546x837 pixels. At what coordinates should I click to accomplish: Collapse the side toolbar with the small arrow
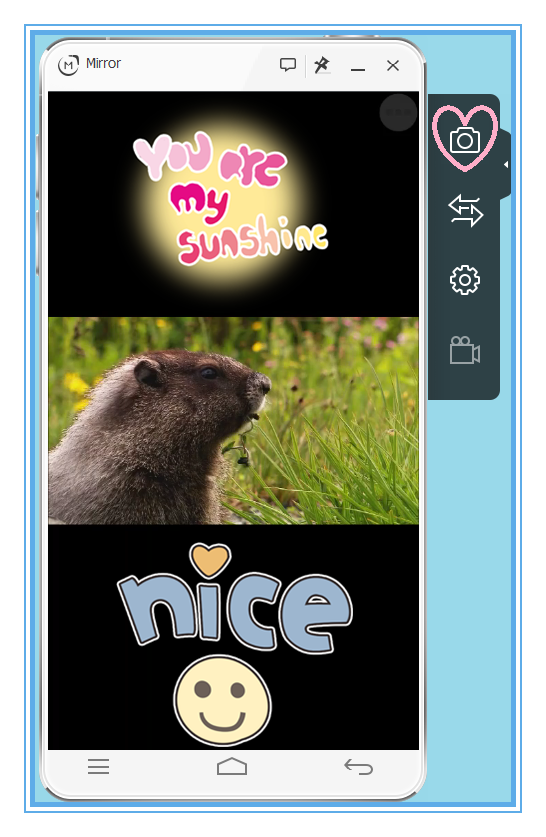pyautogui.click(x=505, y=165)
